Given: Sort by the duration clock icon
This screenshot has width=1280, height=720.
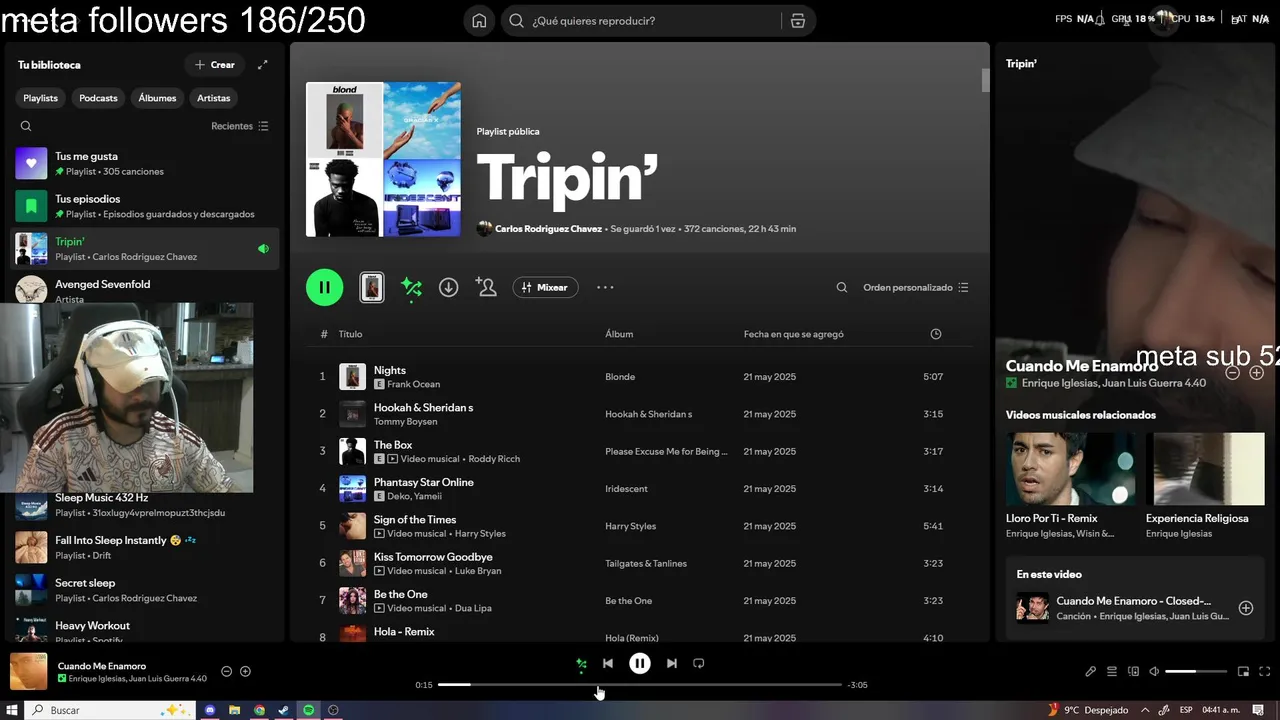Looking at the screenshot, I should pyautogui.click(x=936, y=334).
